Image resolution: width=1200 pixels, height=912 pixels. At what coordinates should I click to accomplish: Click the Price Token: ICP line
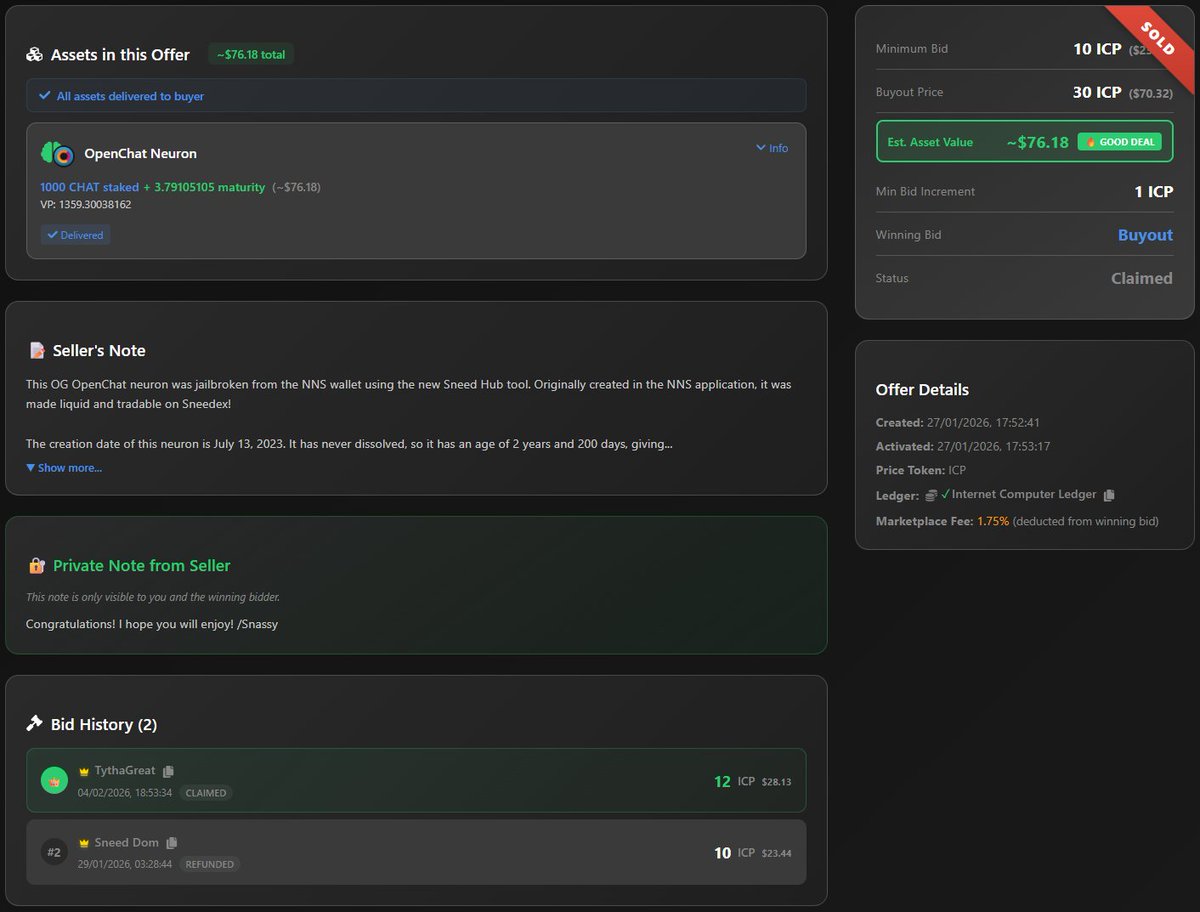[920, 470]
